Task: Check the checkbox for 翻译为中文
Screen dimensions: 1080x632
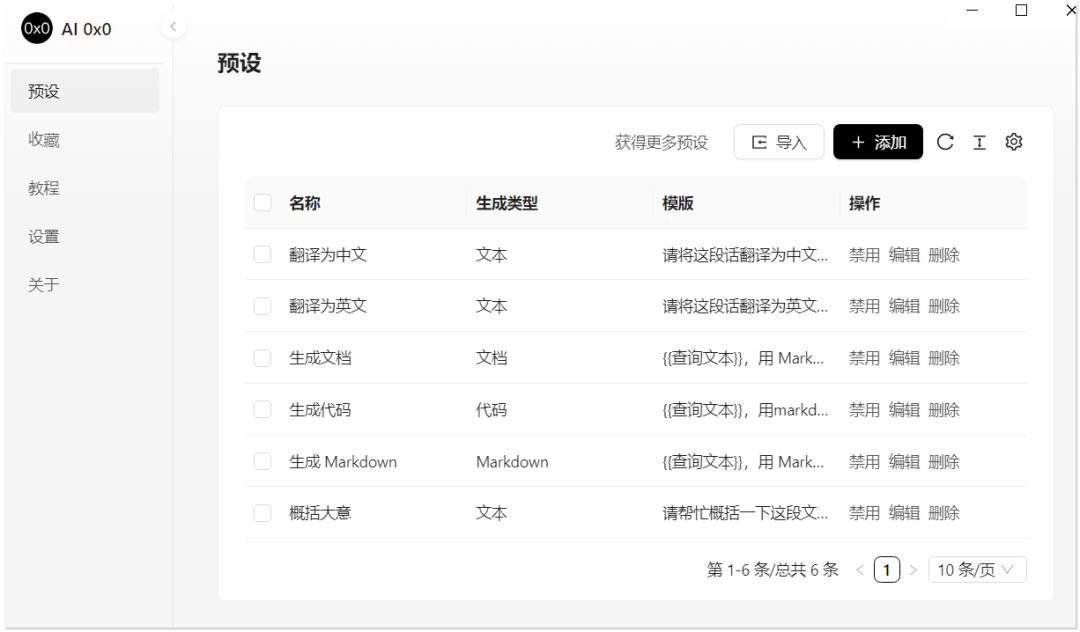Action: [262, 254]
